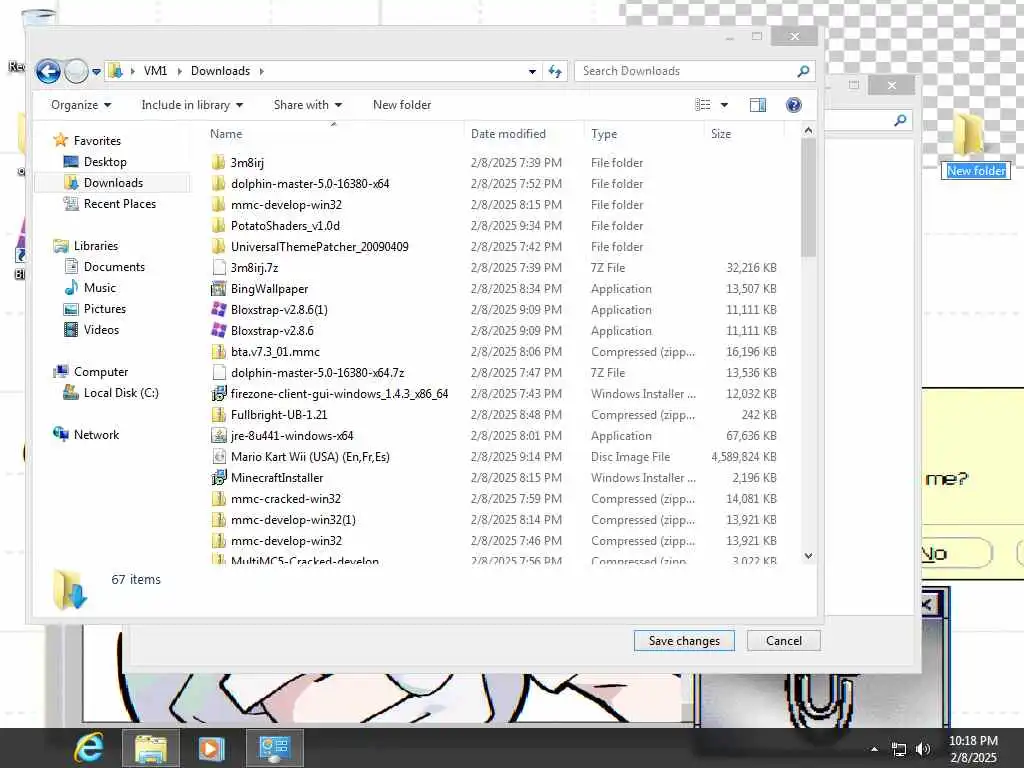The height and width of the screenshot is (768, 1024).
Task: Click the search magnifier icon in Downloads
Action: pos(803,71)
